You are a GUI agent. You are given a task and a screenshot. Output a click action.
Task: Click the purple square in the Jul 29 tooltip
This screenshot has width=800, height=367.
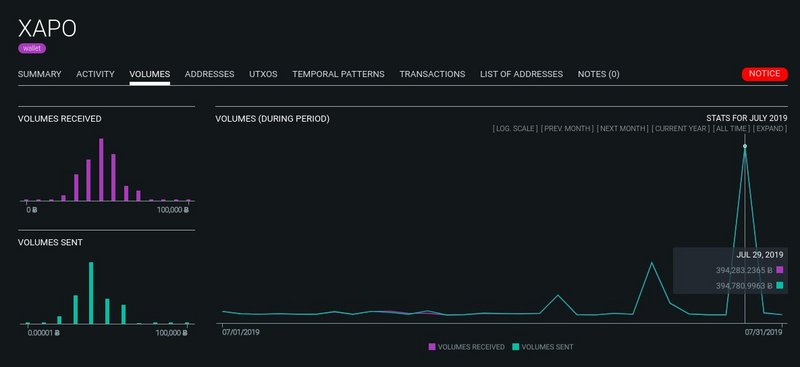click(x=779, y=270)
